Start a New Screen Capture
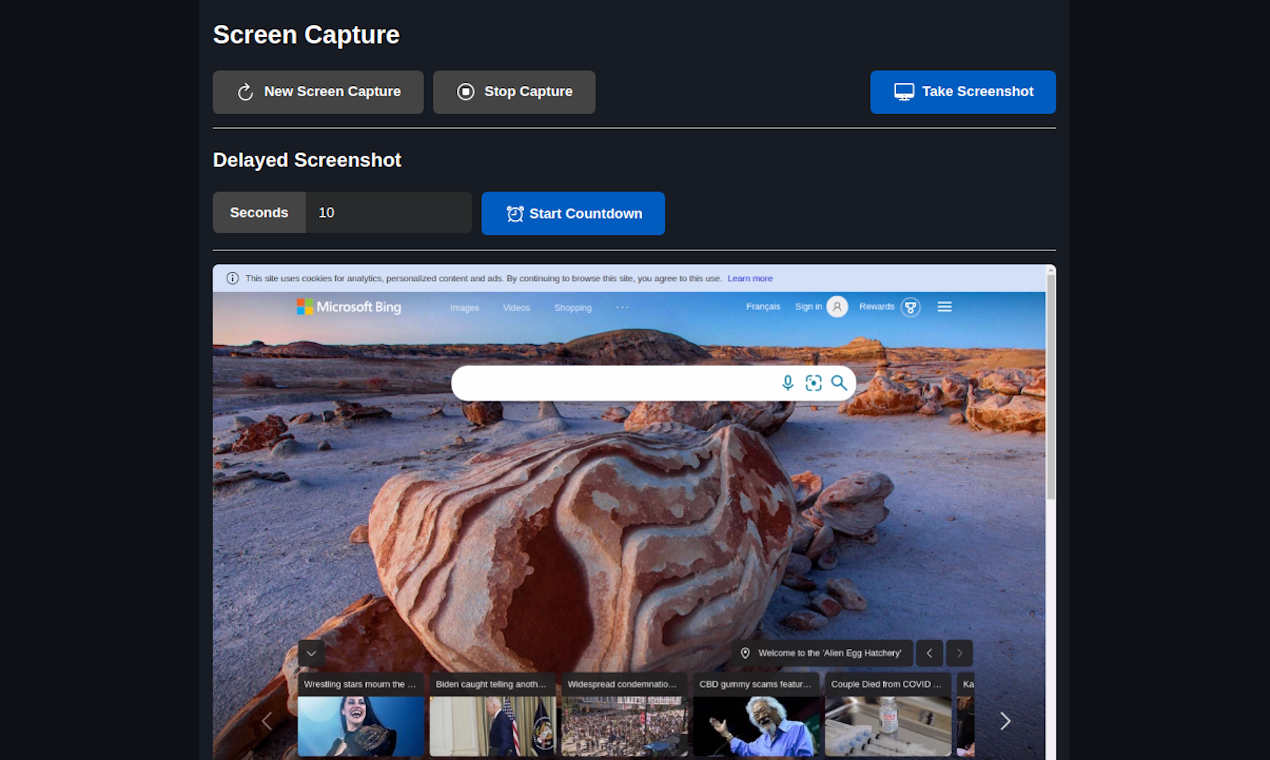Screen dimensions: 1270x760 click(318, 91)
